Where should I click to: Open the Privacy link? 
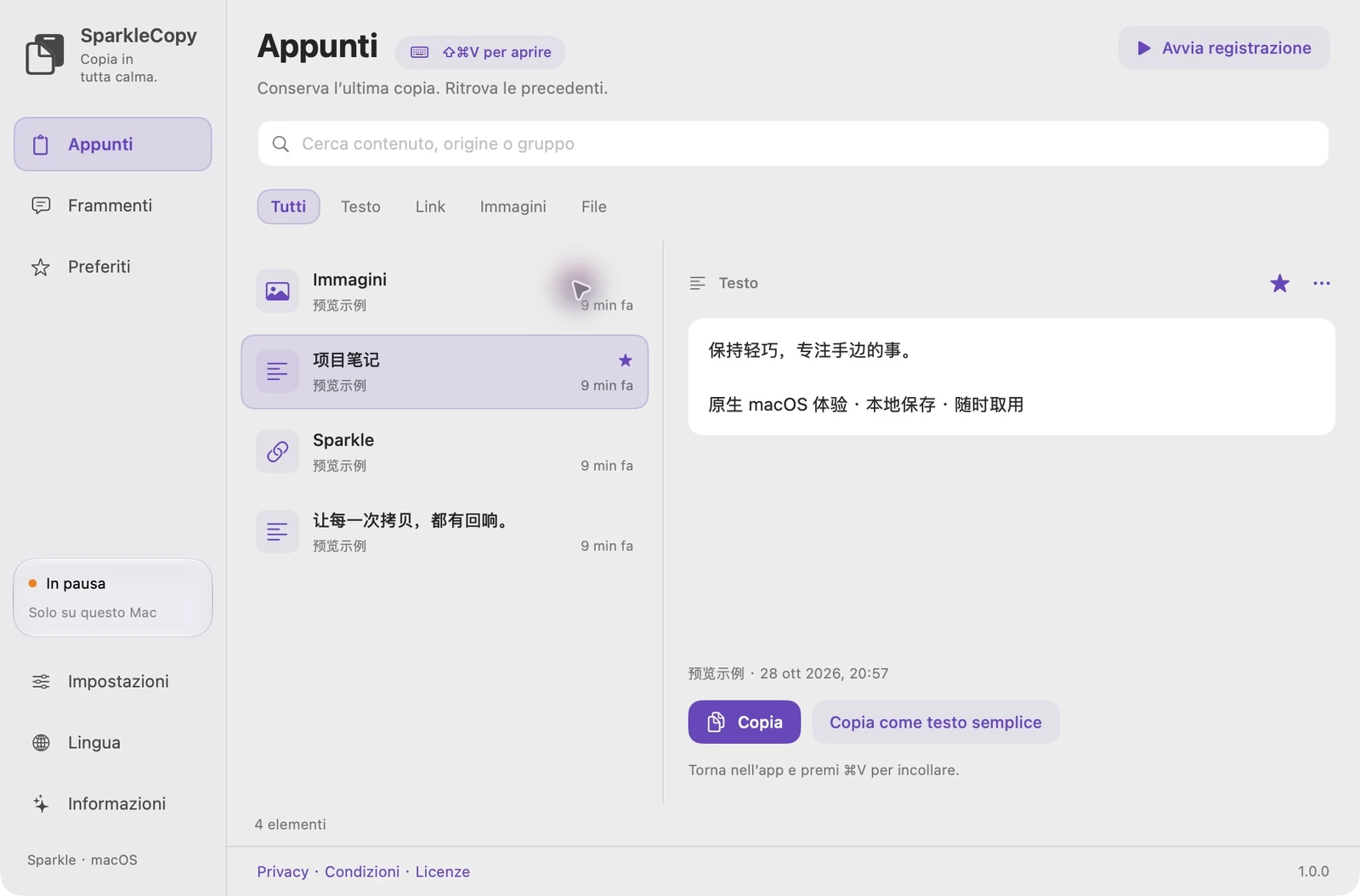[283, 871]
